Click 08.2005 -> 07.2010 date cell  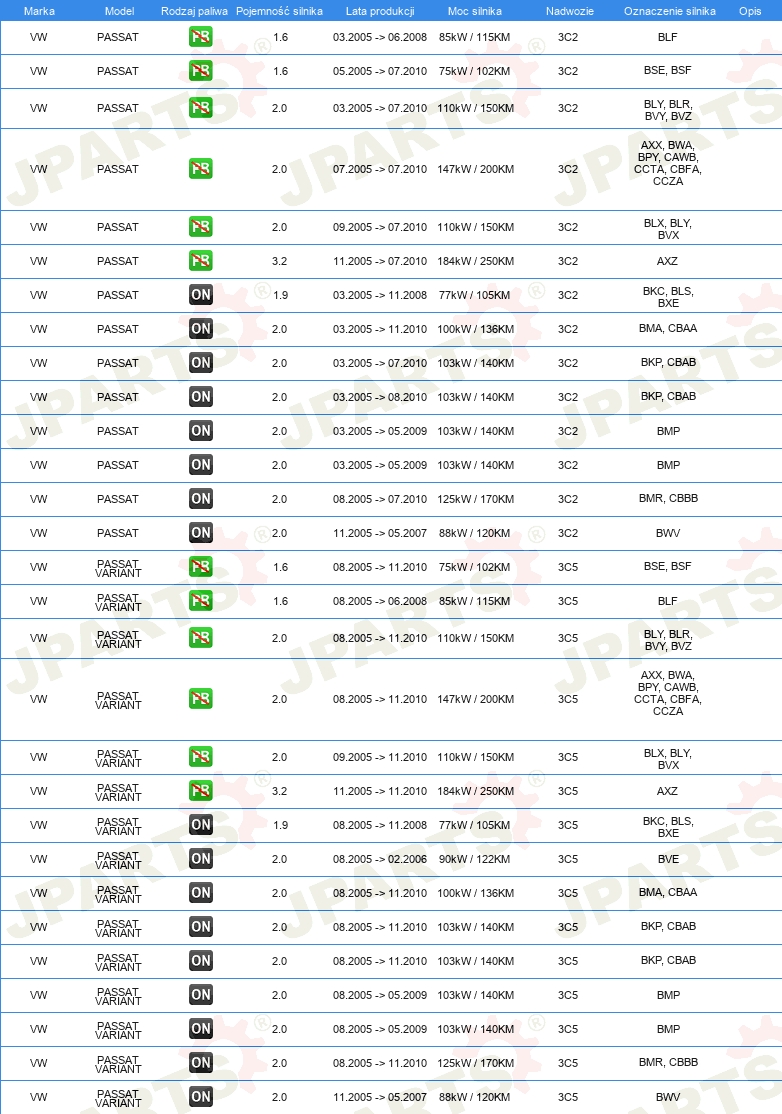click(380, 499)
